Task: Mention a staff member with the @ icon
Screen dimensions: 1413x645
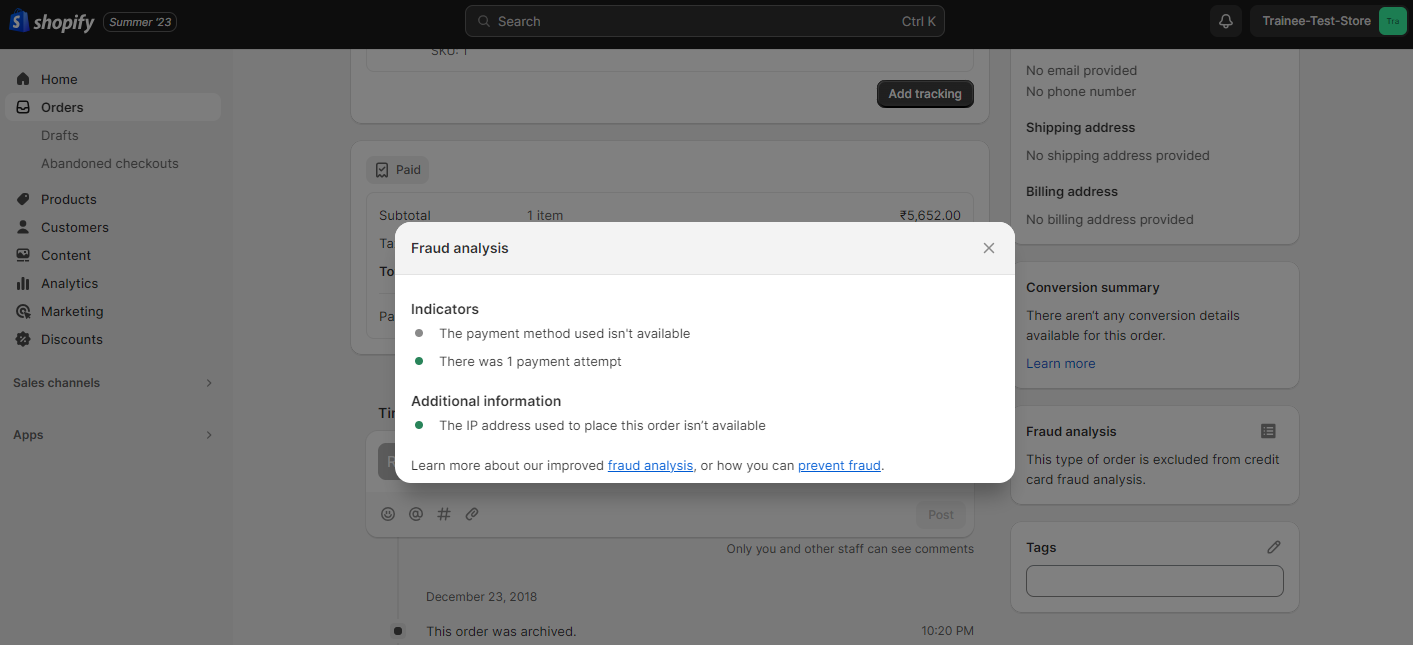Action: 416,513
